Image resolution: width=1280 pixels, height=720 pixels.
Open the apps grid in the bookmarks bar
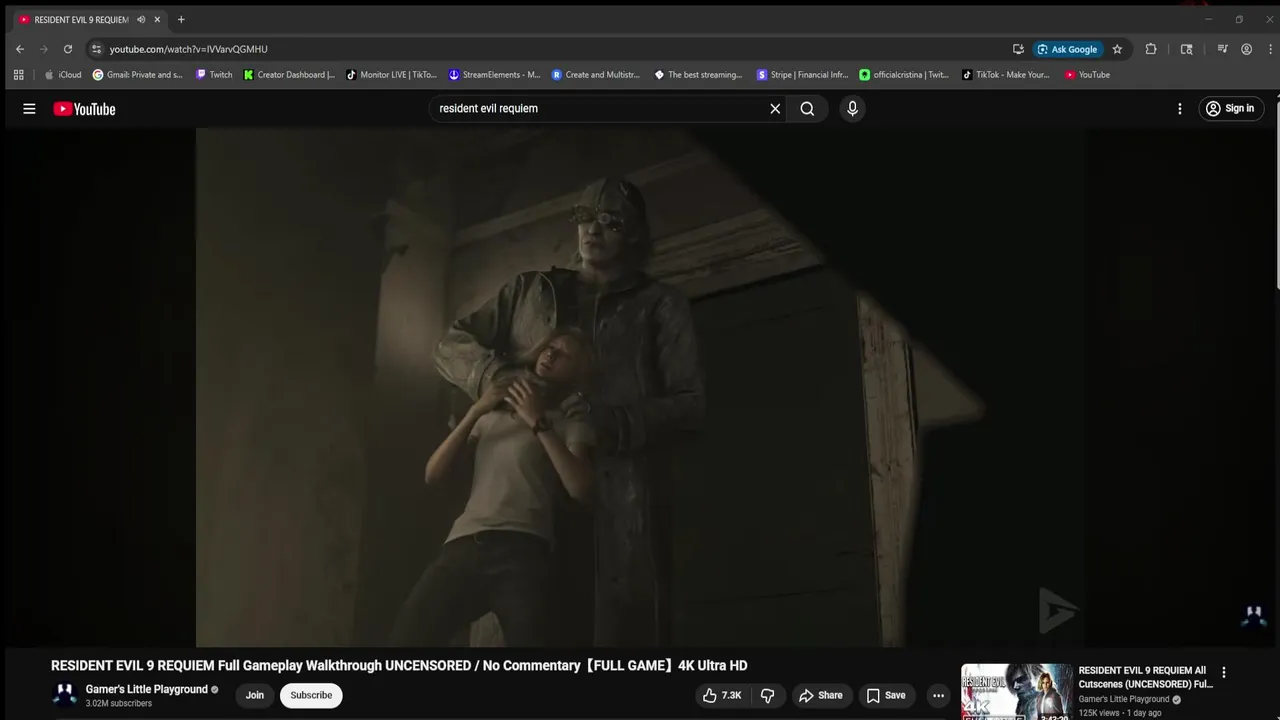[18, 74]
